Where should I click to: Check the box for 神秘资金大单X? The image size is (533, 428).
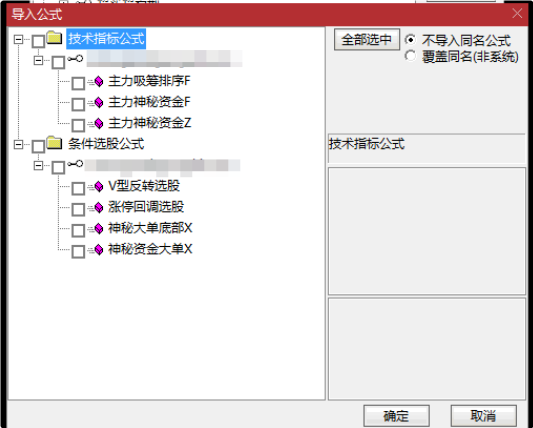78,252
